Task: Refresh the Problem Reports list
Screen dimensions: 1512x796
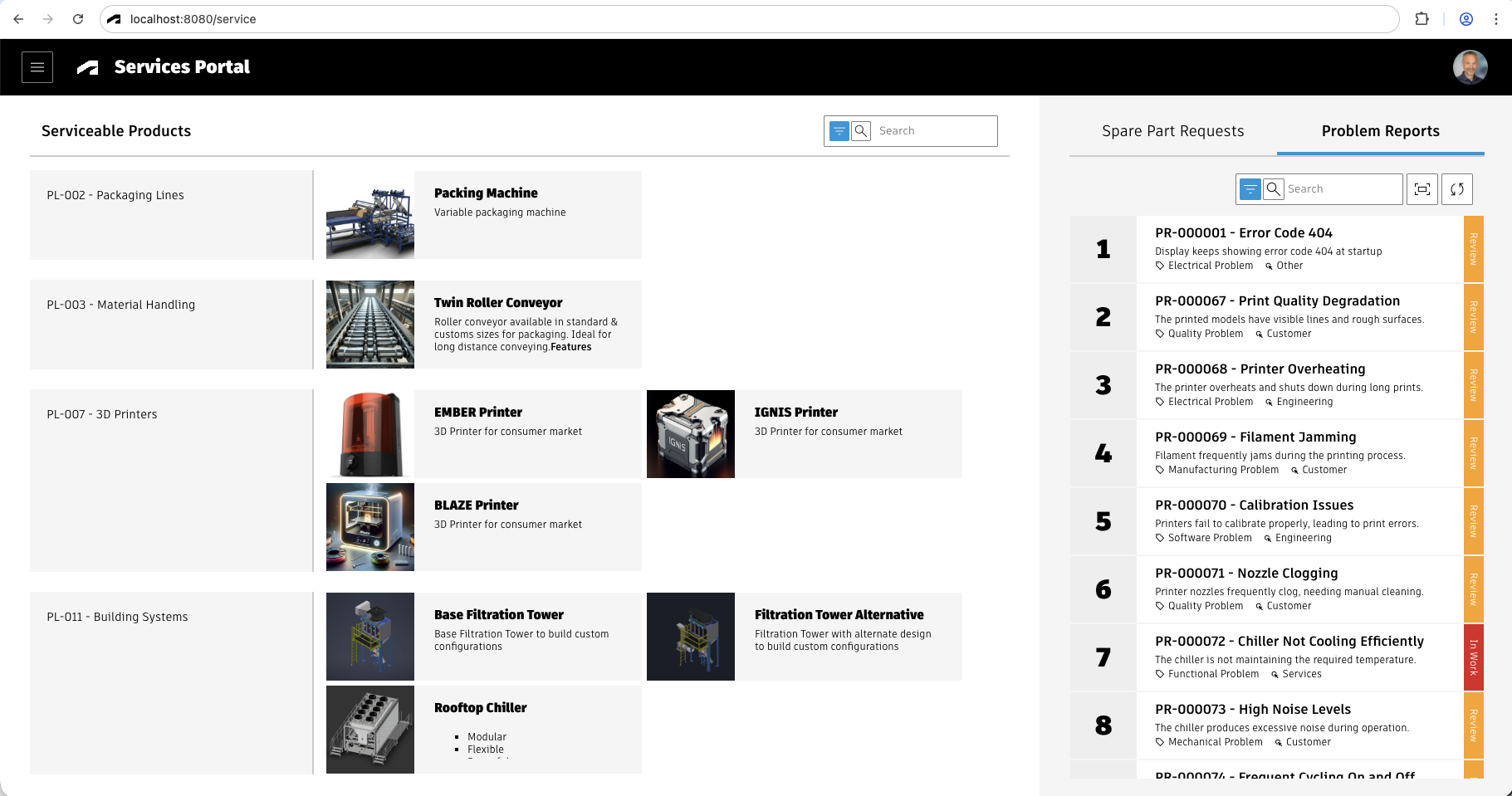Action: 1457,189
